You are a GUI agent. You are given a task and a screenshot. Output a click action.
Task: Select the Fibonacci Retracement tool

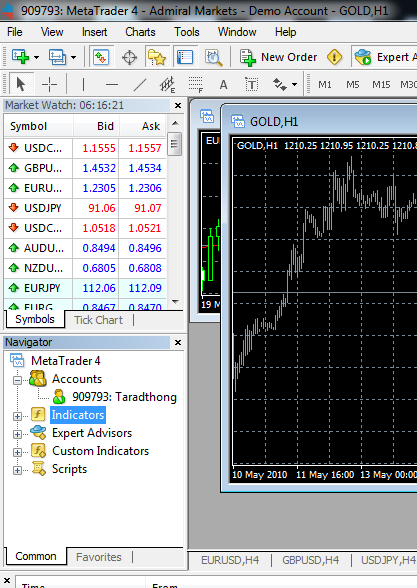tap(196, 84)
